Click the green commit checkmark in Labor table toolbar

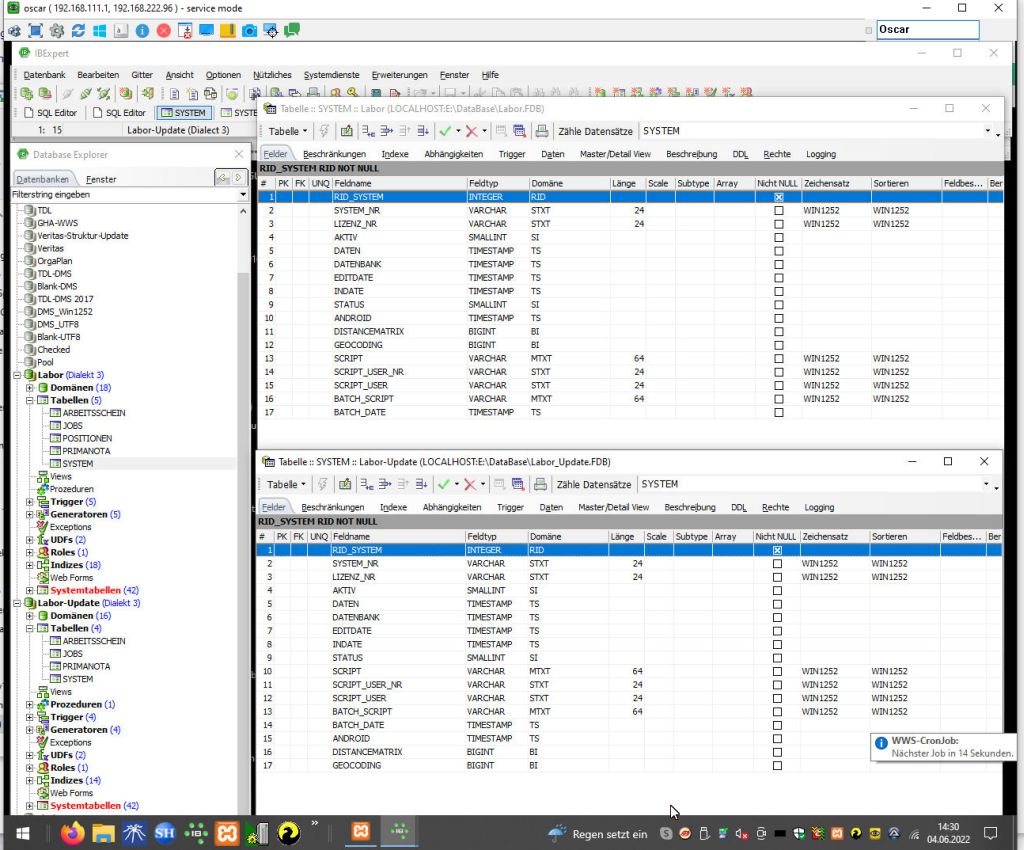[445, 131]
